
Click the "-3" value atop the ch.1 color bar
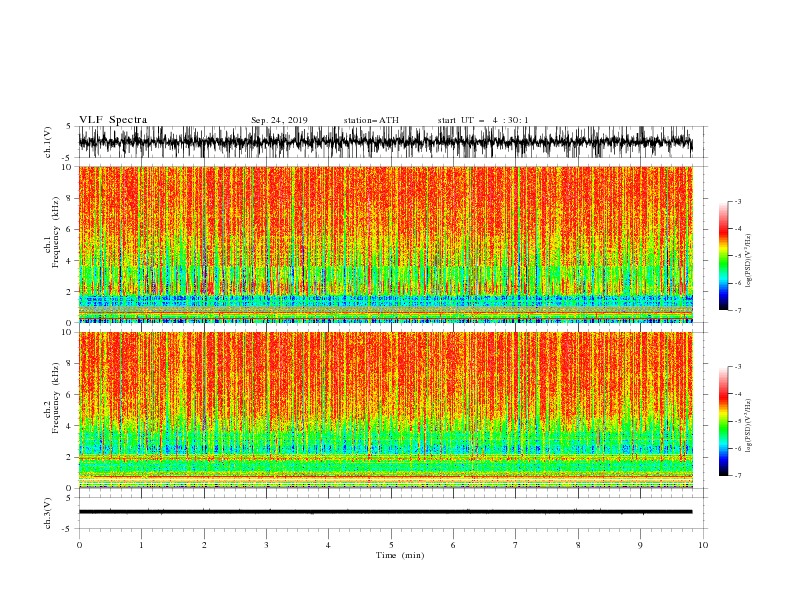737,201
